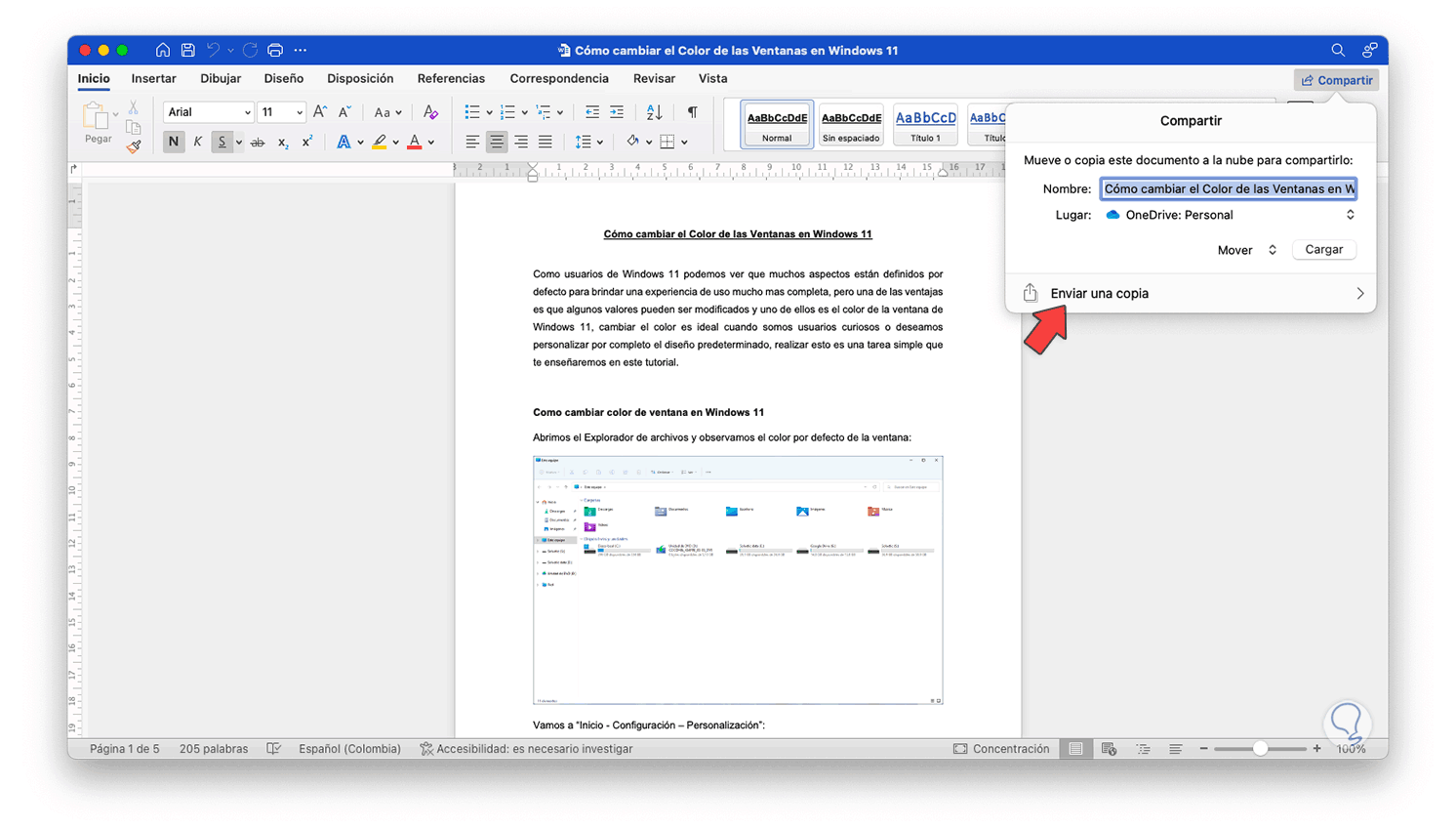Toggle center alignment

tap(497, 143)
